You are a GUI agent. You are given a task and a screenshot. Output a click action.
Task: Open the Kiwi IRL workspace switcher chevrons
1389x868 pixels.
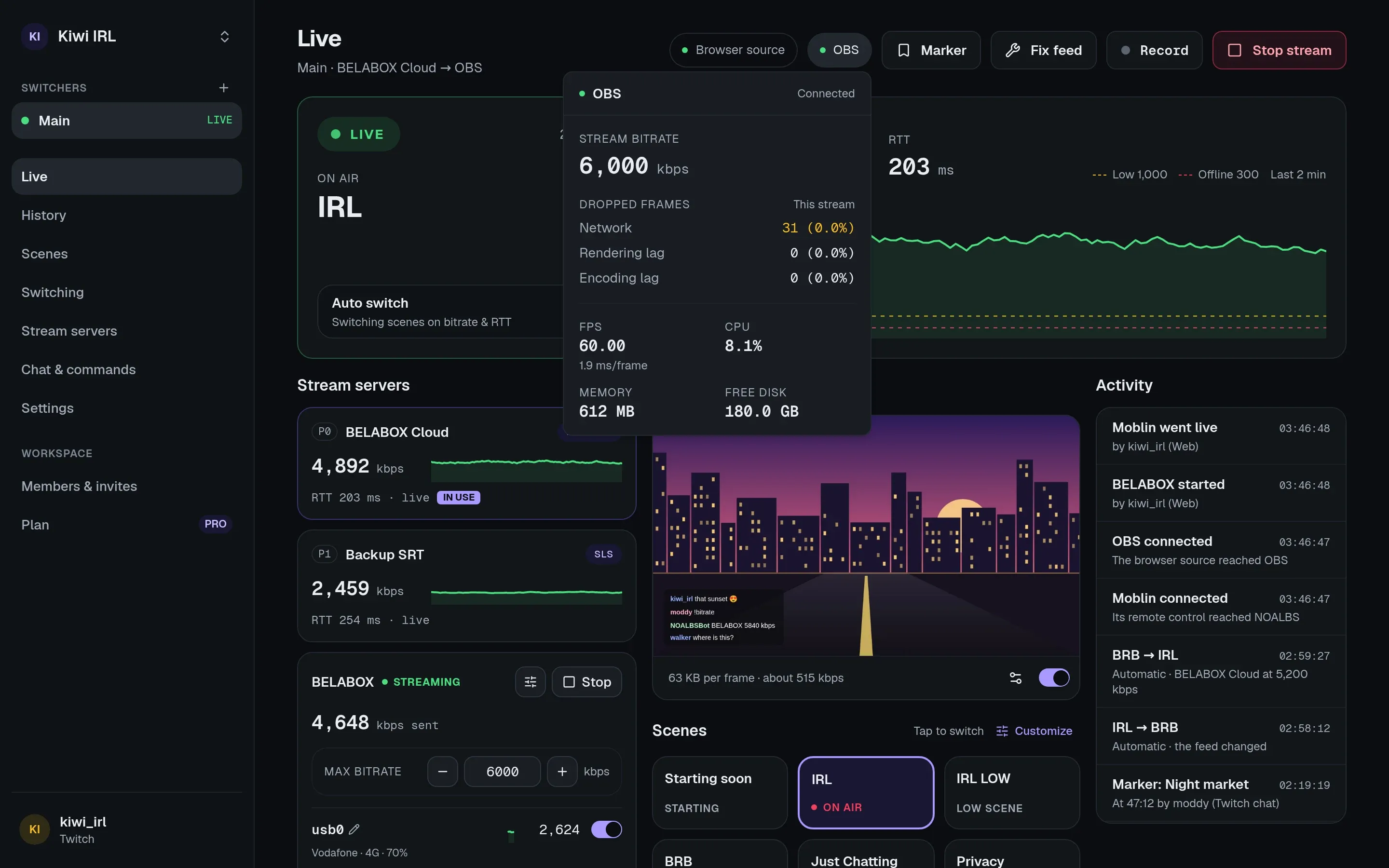225,37
